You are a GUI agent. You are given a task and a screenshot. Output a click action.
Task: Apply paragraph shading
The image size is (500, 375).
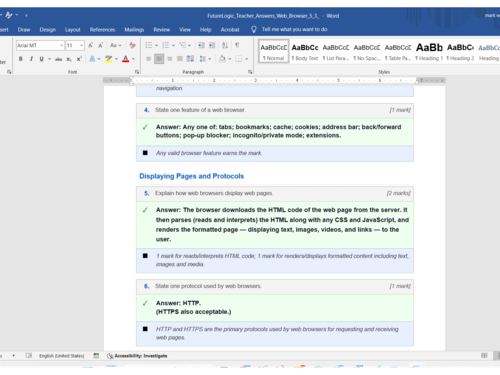click(222, 59)
